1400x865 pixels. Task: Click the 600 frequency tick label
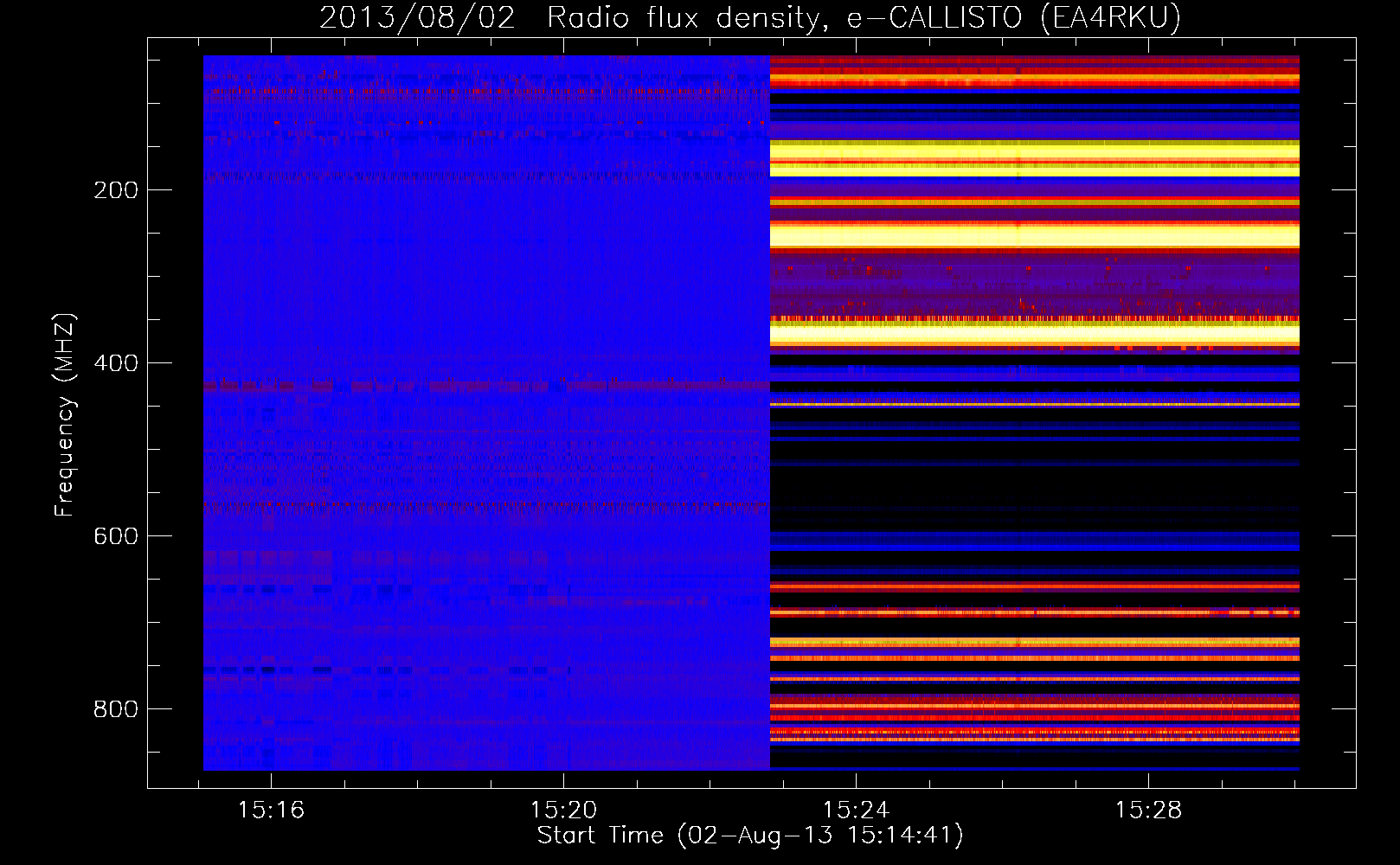[x=116, y=536]
